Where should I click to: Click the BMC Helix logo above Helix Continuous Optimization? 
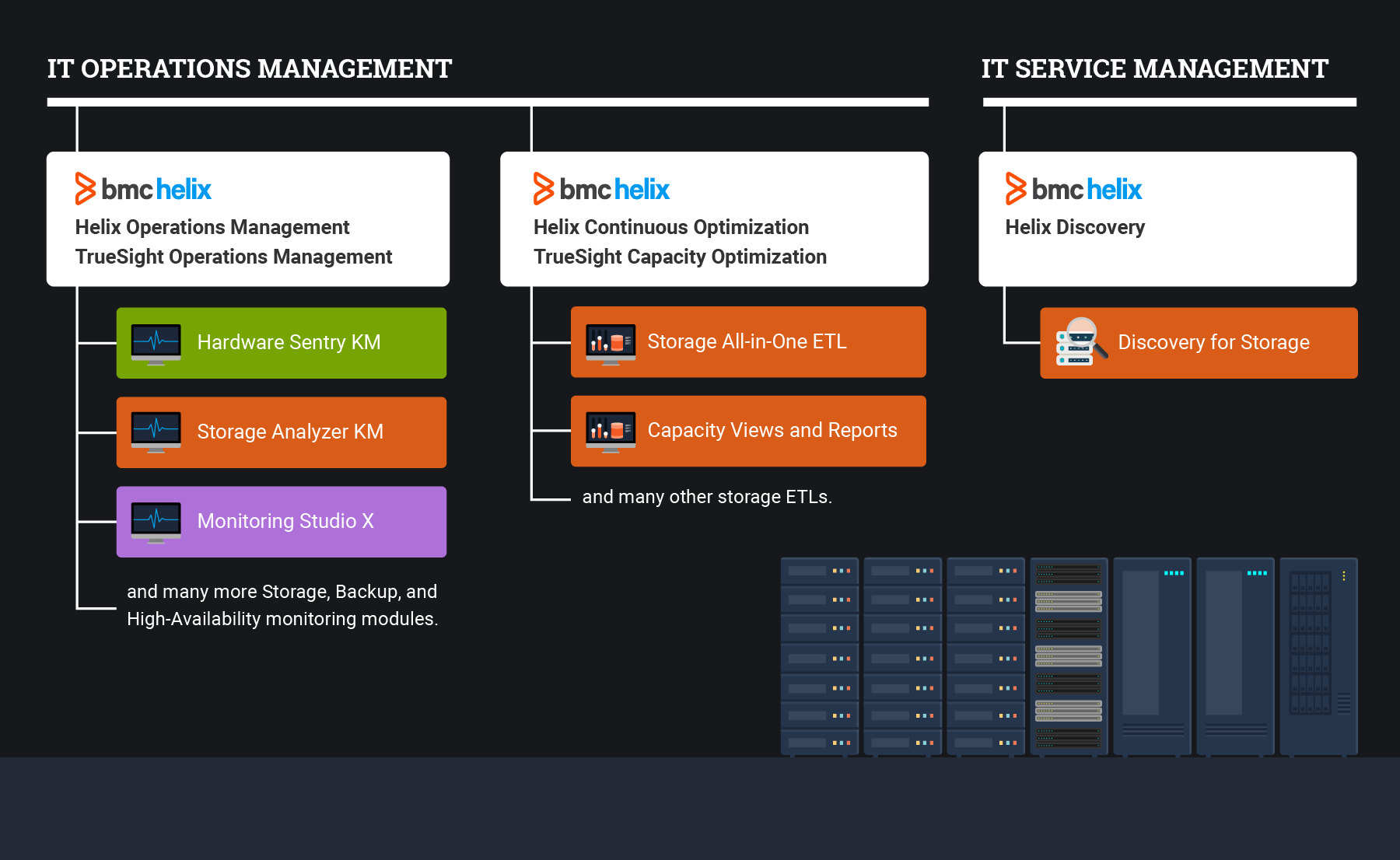[601, 188]
